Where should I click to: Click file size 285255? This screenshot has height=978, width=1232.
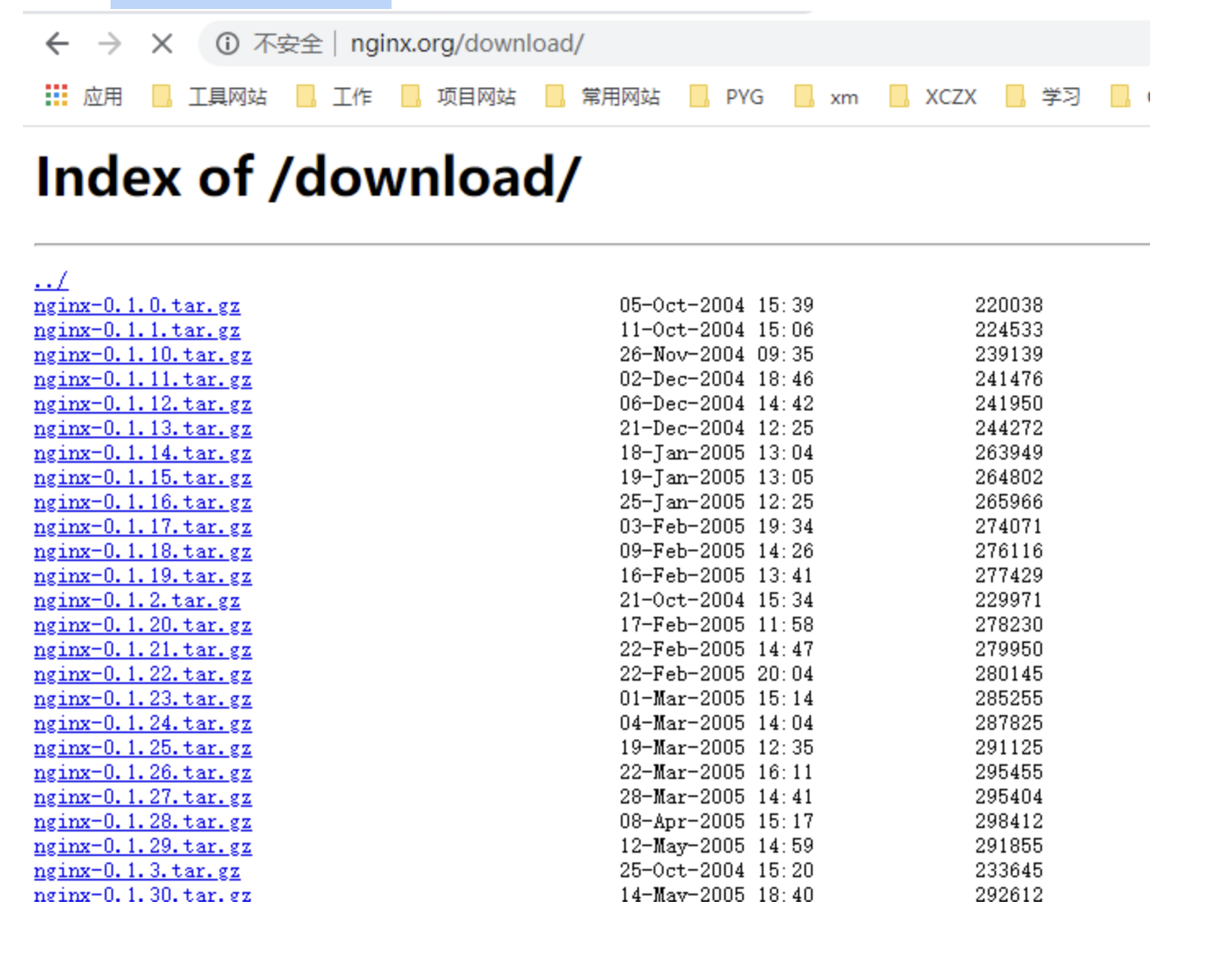tap(1009, 699)
